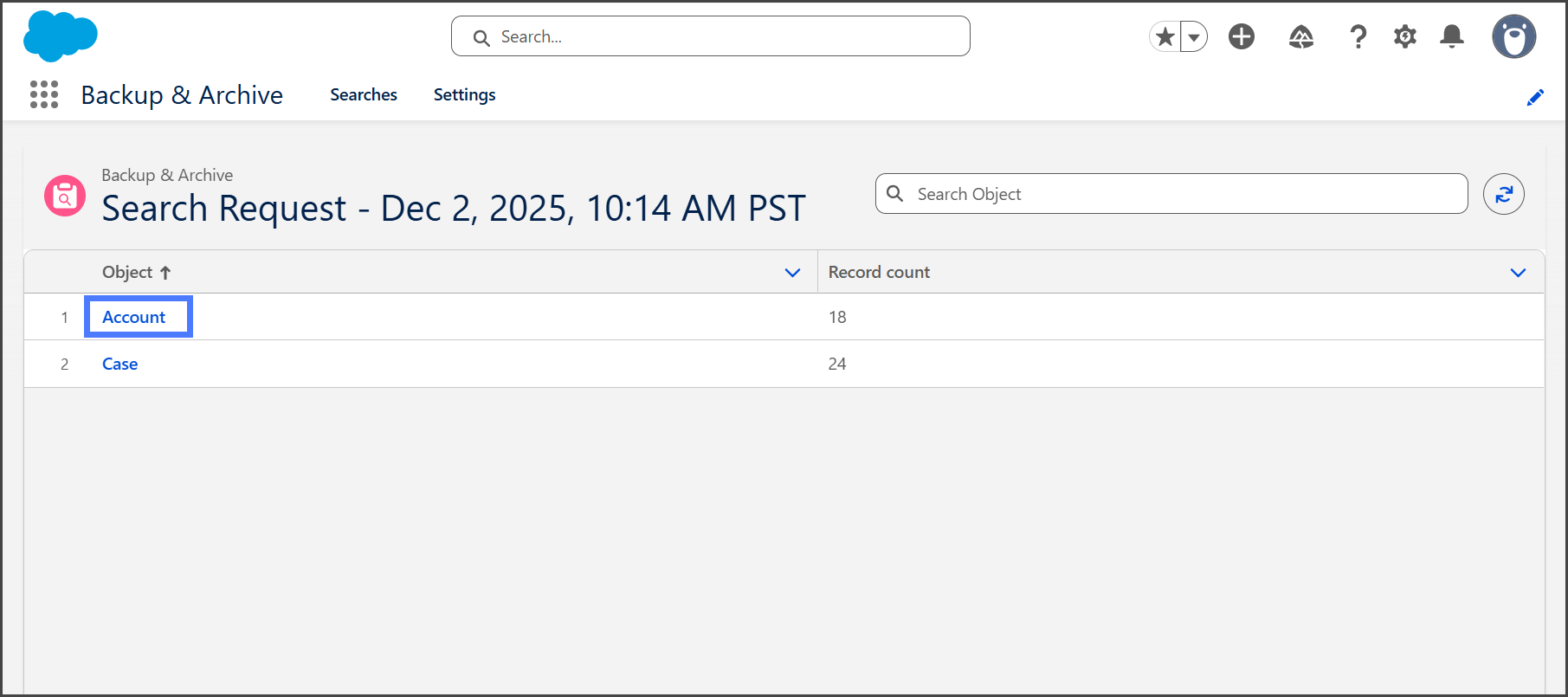1568x697 pixels.
Task: Open the Global Actions plus icon
Action: [x=1242, y=36]
